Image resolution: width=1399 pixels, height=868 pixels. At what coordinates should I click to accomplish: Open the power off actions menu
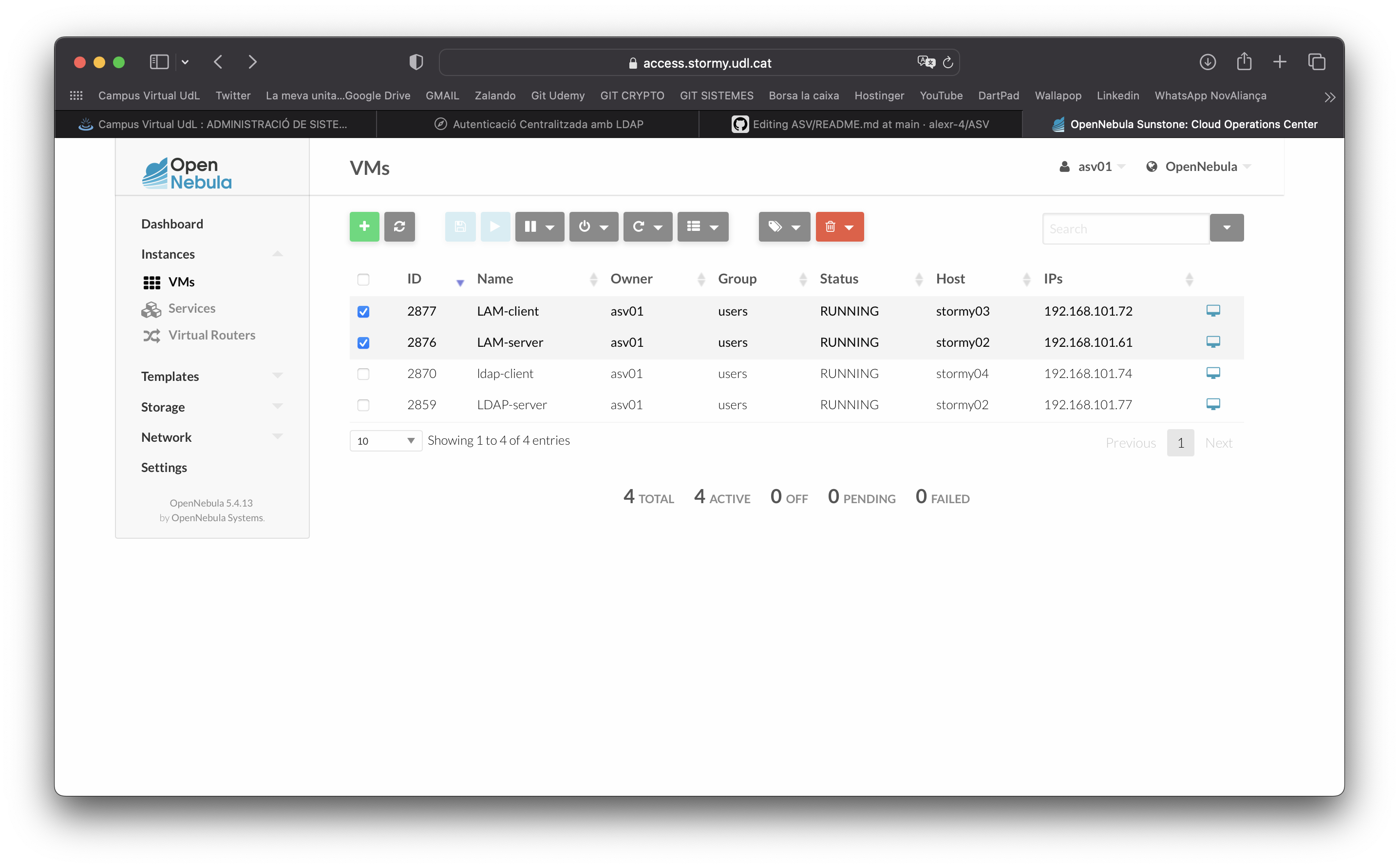tap(593, 227)
